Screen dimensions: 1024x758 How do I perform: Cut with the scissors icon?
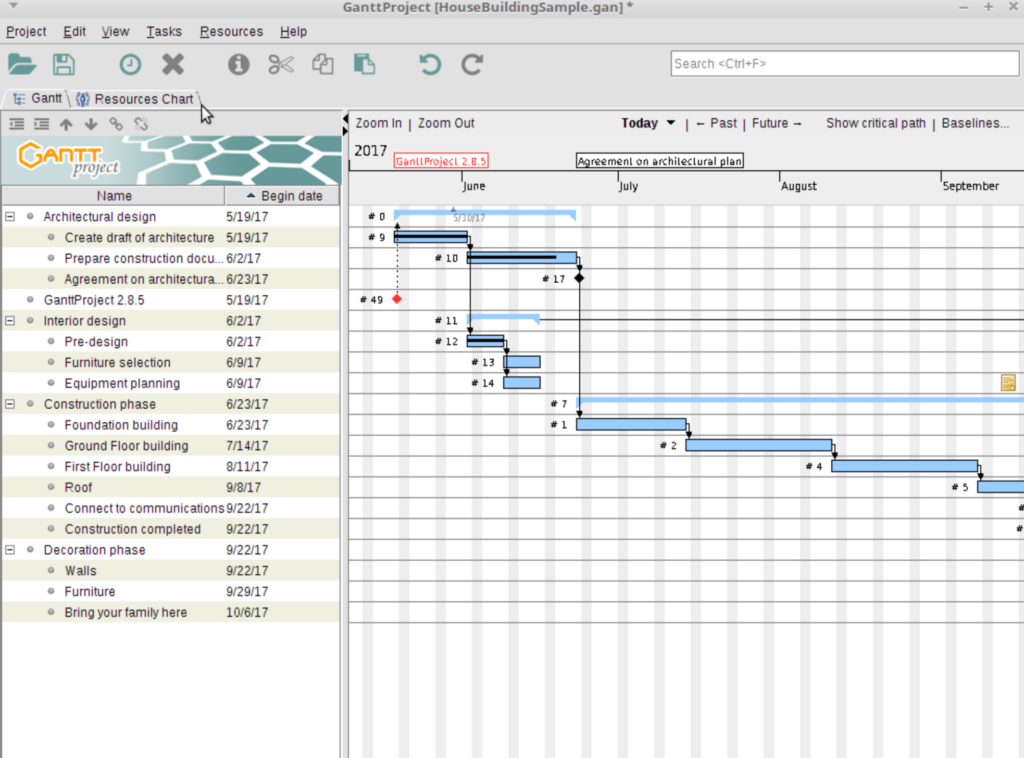281,64
